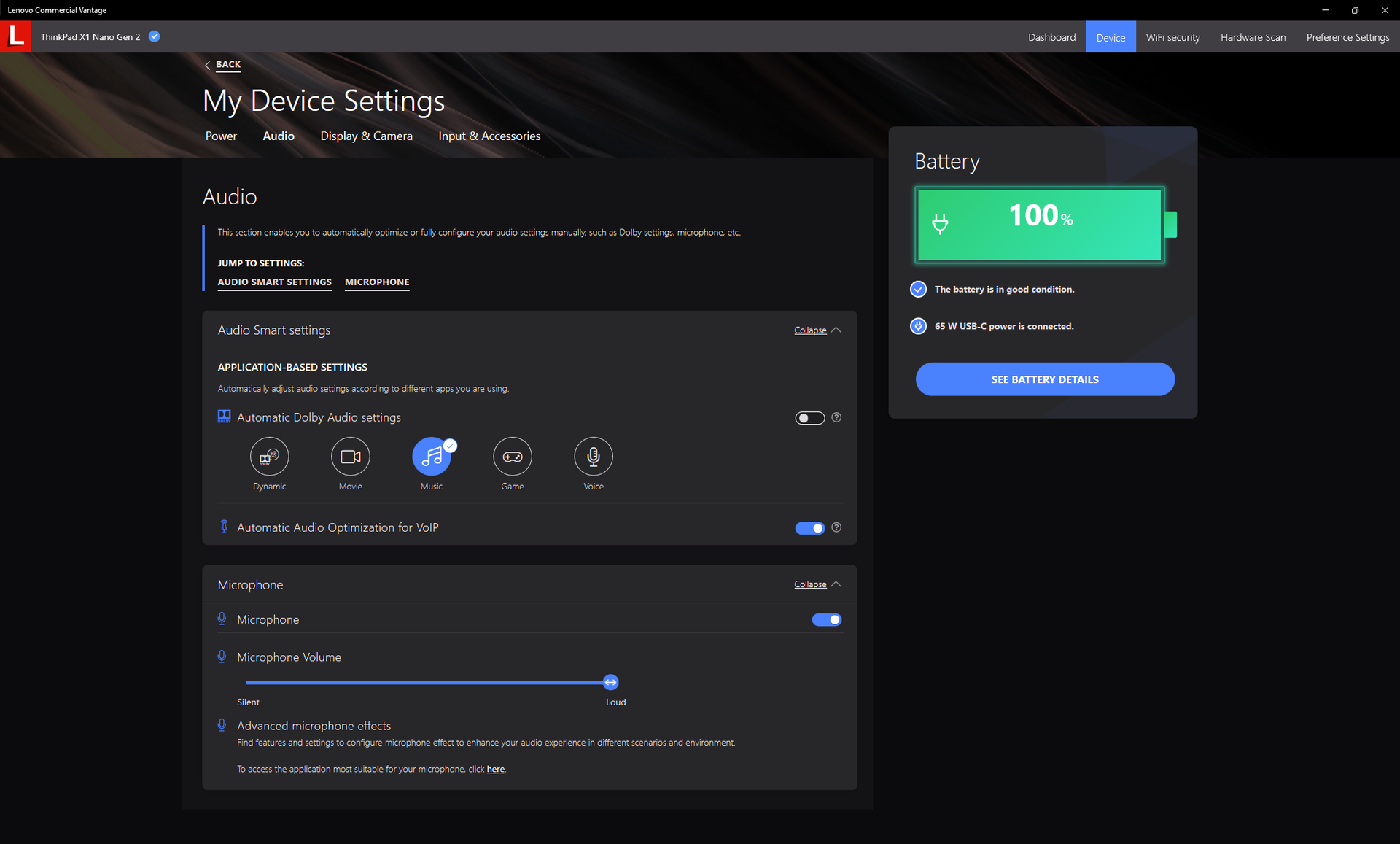Click See Battery Details button

click(x=1044, y=379)
